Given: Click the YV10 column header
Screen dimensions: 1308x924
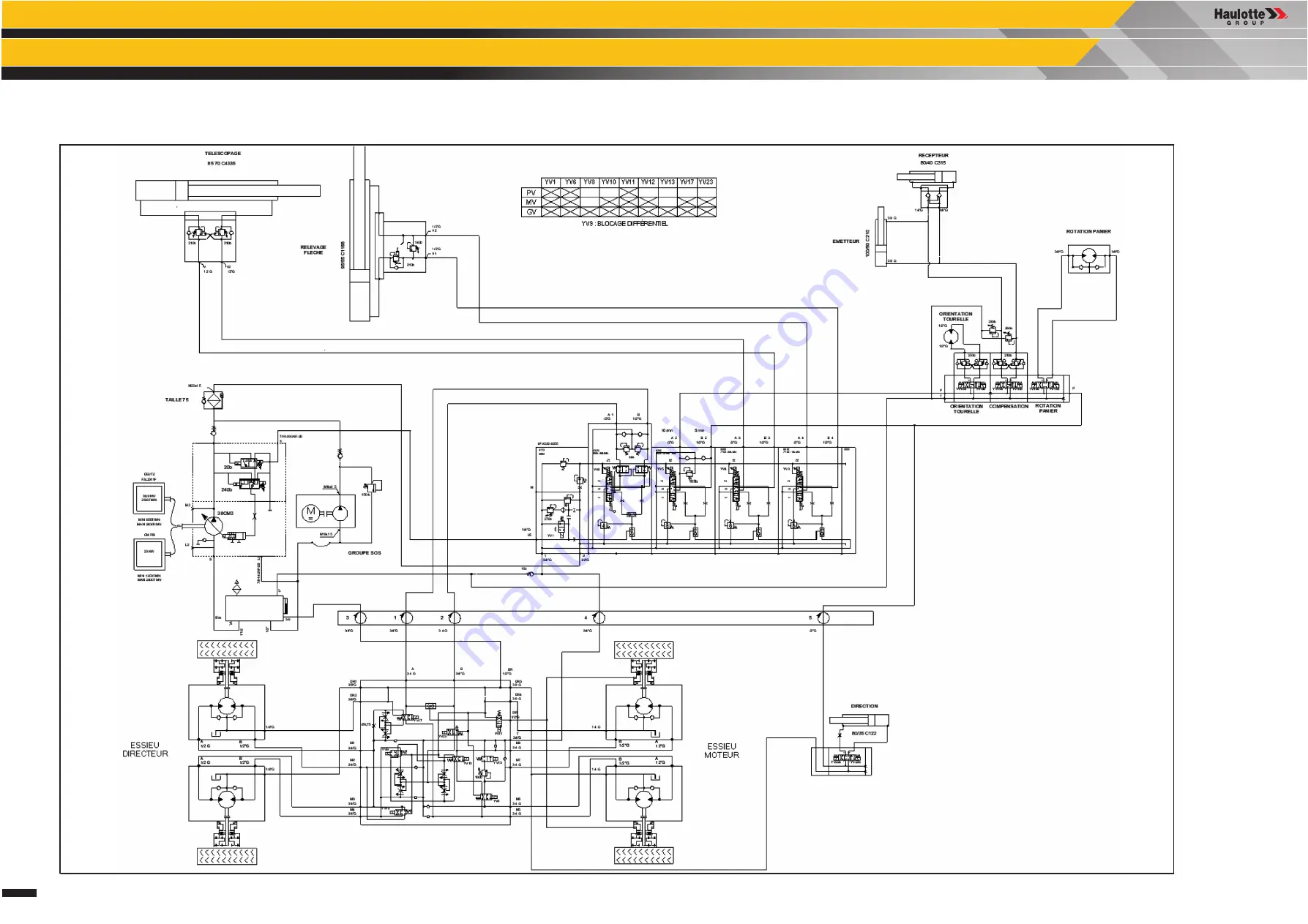Looking at the screenshot, I should click(x=608, y=182).
